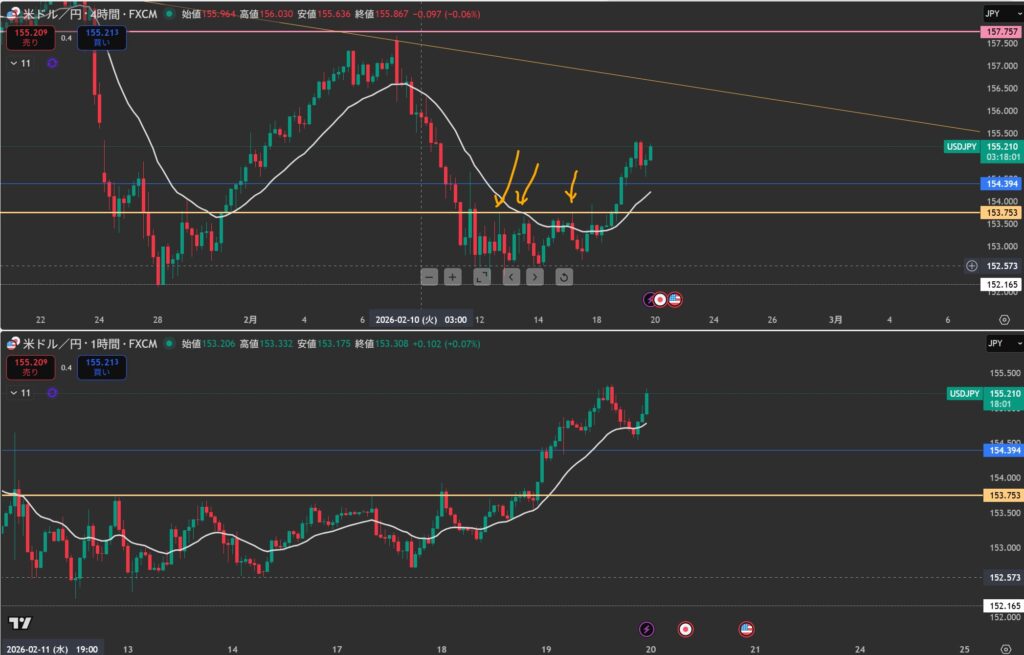
Task: Reset the 4-hour chart view
Action: coord(564,276)
